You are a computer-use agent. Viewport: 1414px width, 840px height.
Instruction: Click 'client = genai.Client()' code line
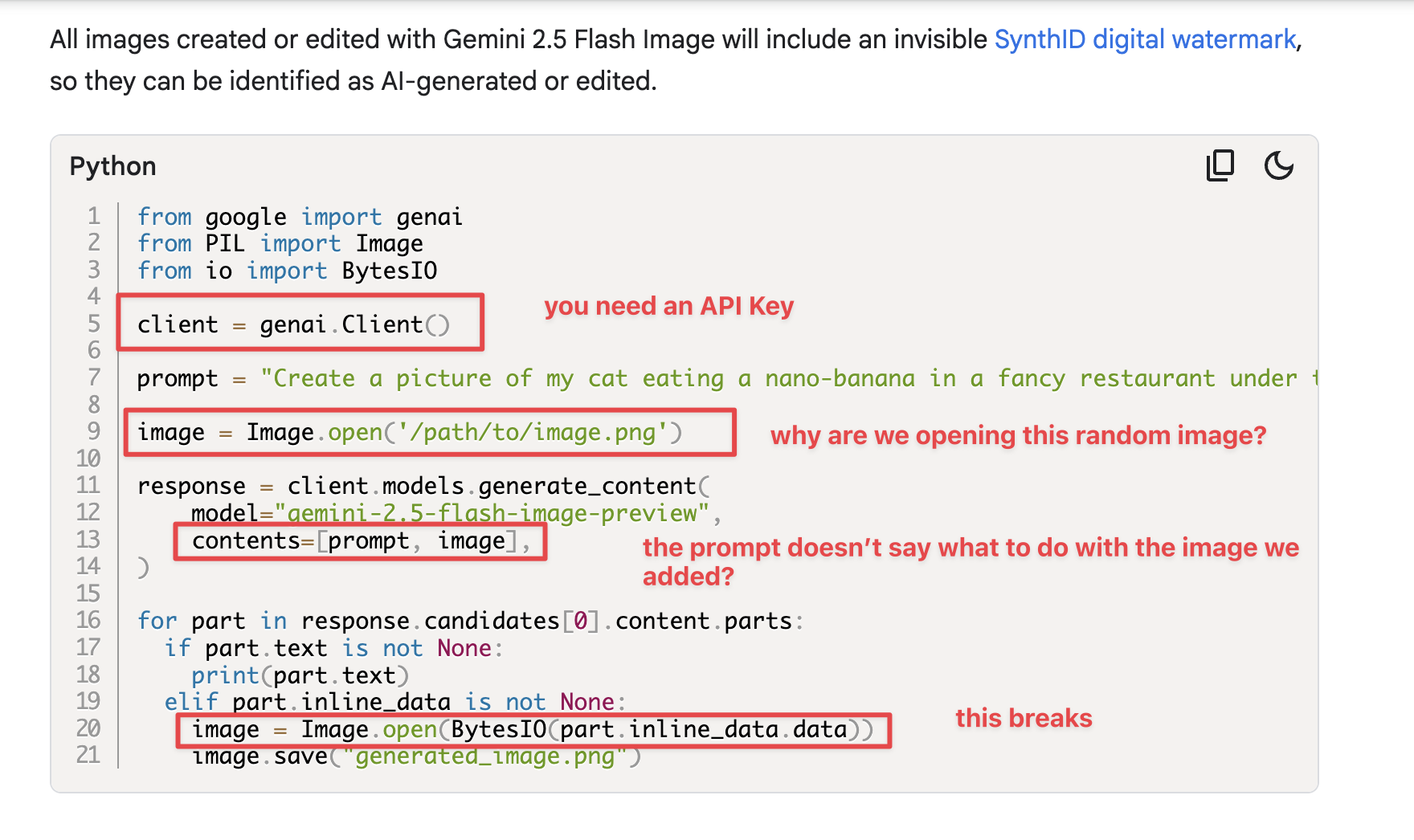click(x=293, y=324)
